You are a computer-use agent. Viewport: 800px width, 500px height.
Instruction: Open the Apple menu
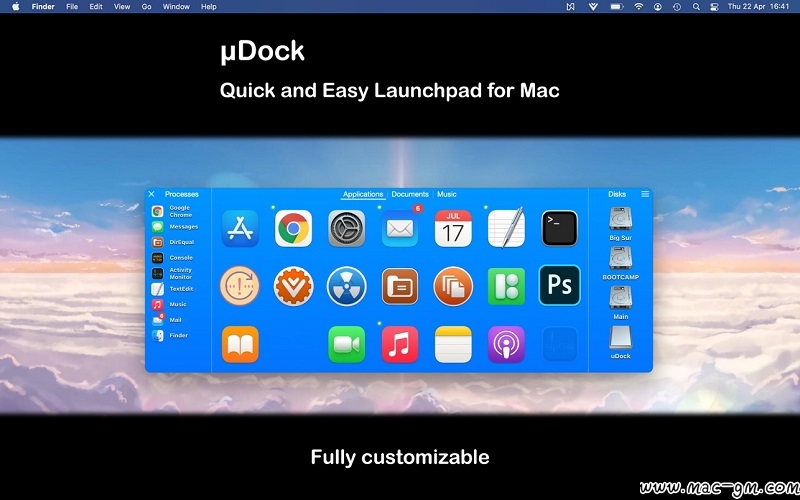click(16, 7)
